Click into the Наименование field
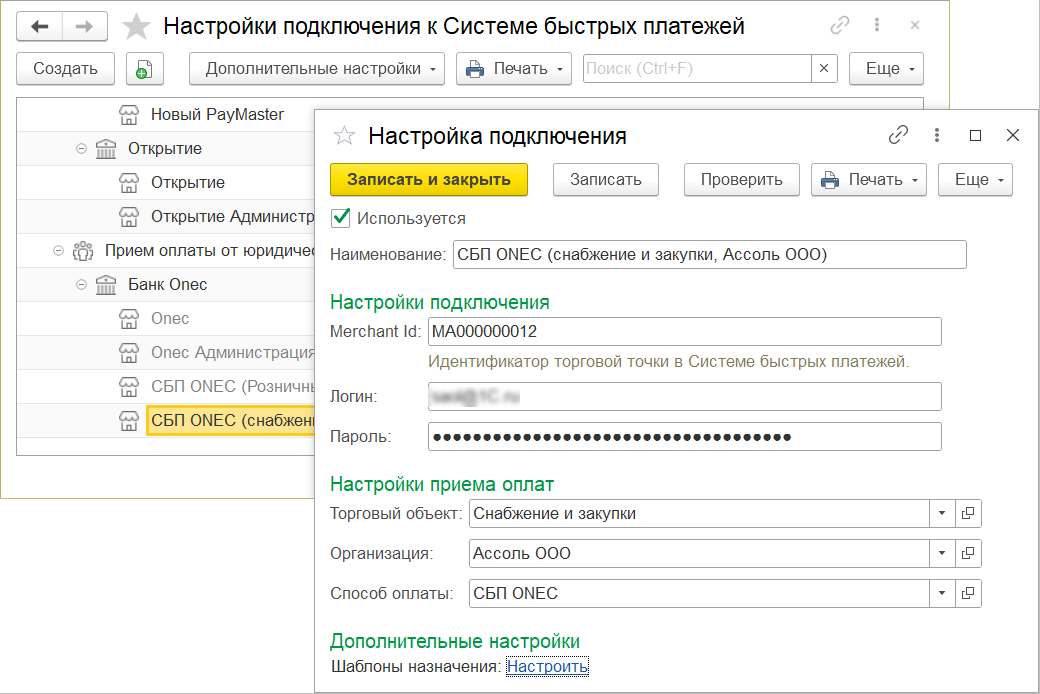This screenshot has width=1040, height=694. 710,255
